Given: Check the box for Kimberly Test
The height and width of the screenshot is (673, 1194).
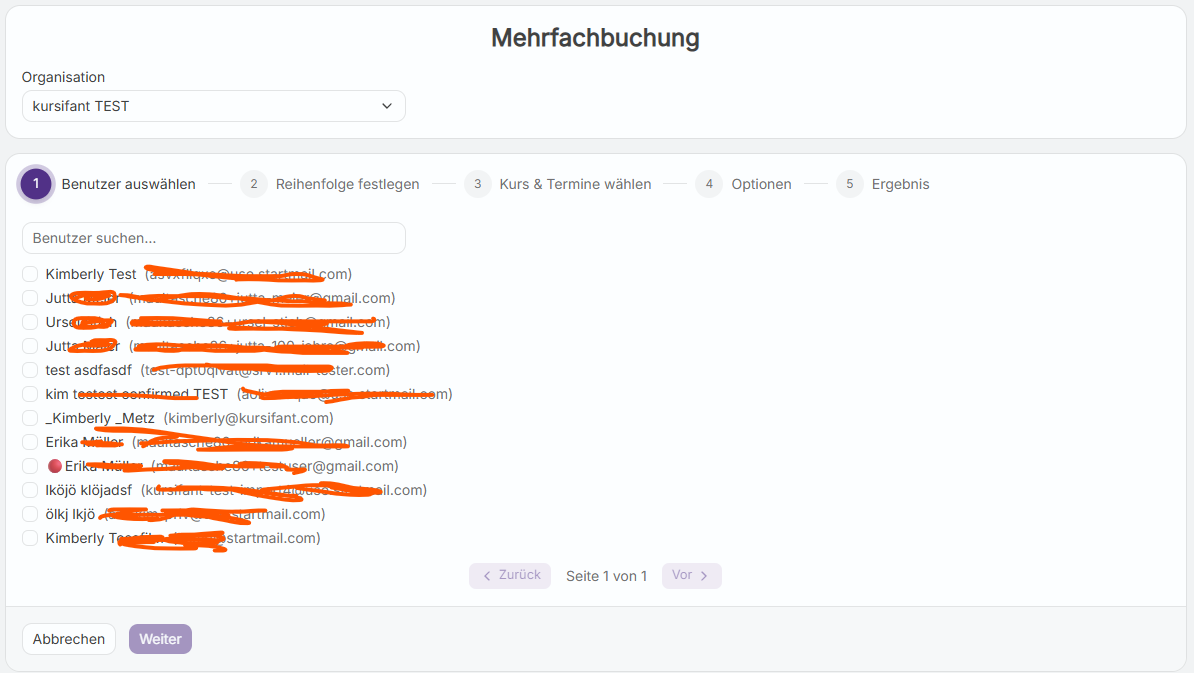Looking at the screenshot, I should tap(29, 273).
